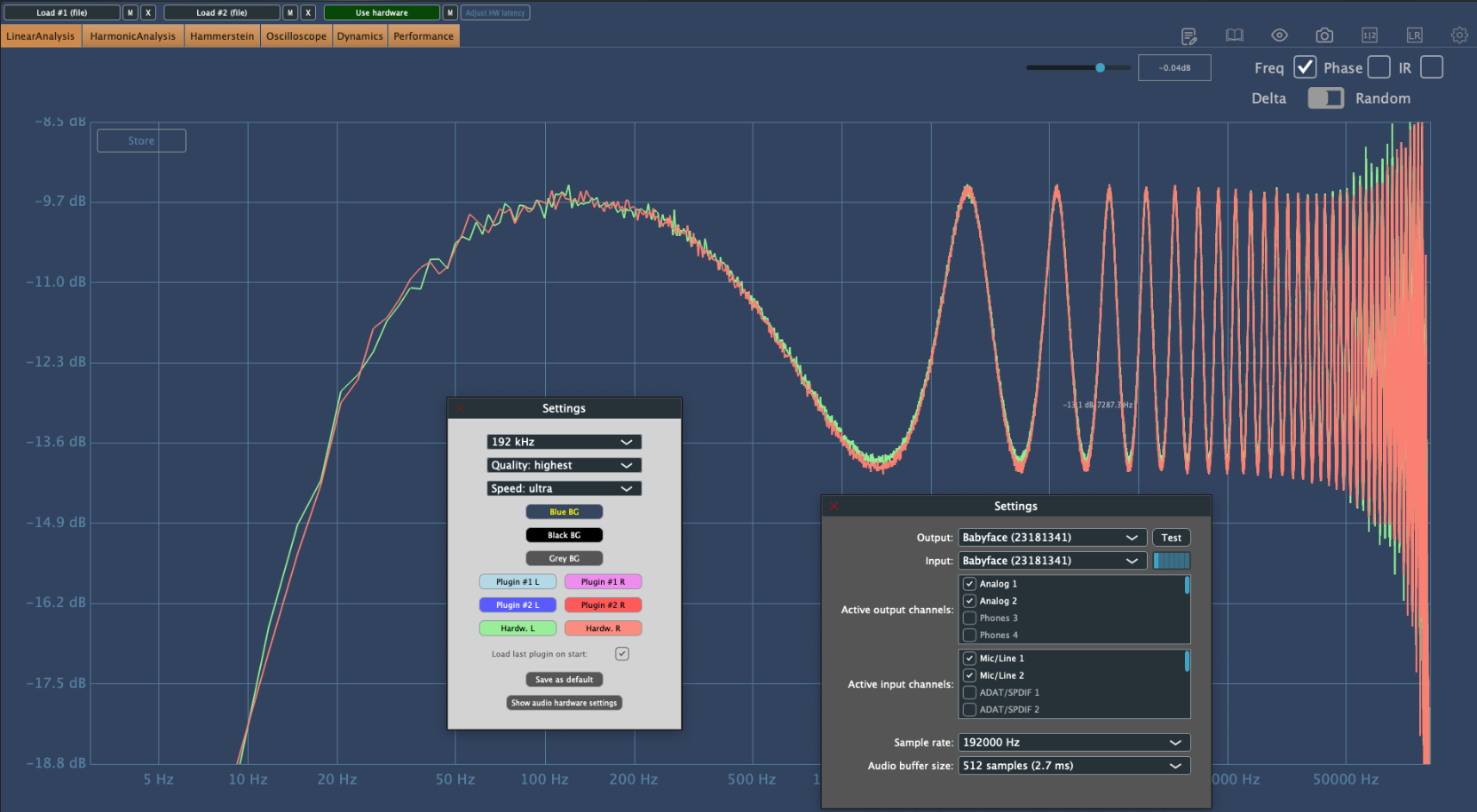1477x812 pixels.
Task: Click the LR channel icon
Action: tap(1414, 35)
